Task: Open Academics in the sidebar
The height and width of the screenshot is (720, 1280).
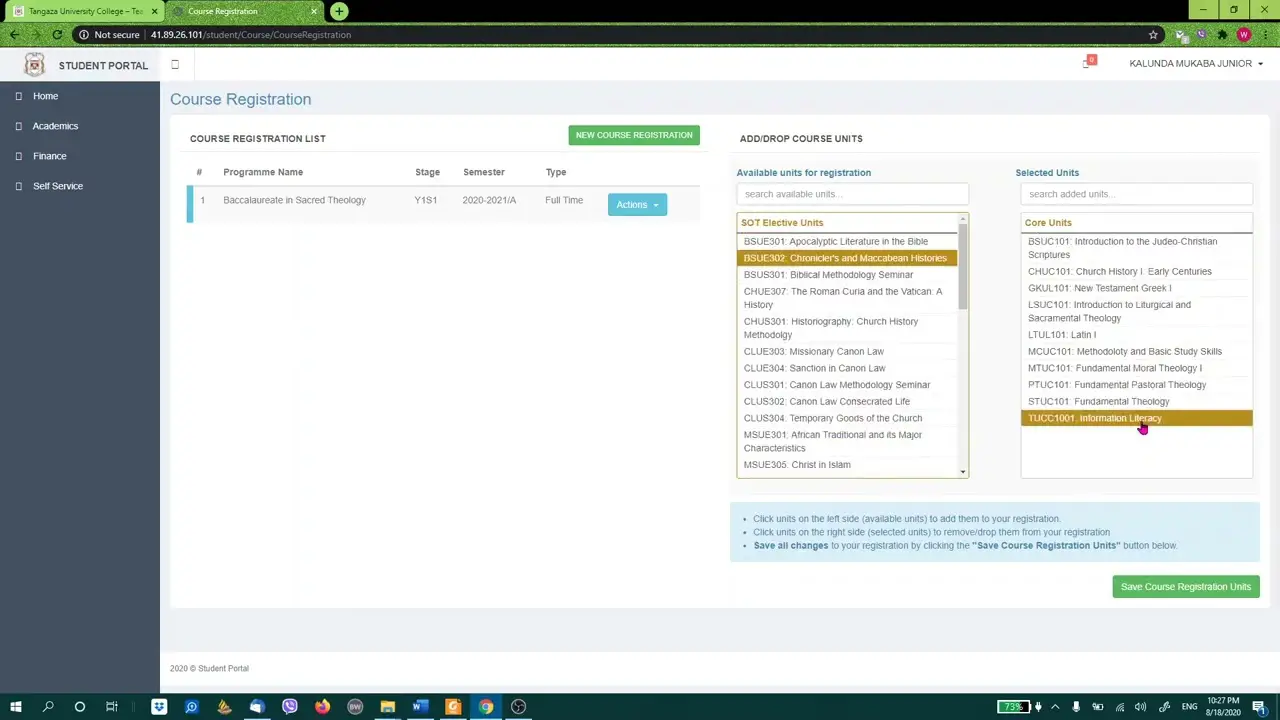Action: pos(55,126)
